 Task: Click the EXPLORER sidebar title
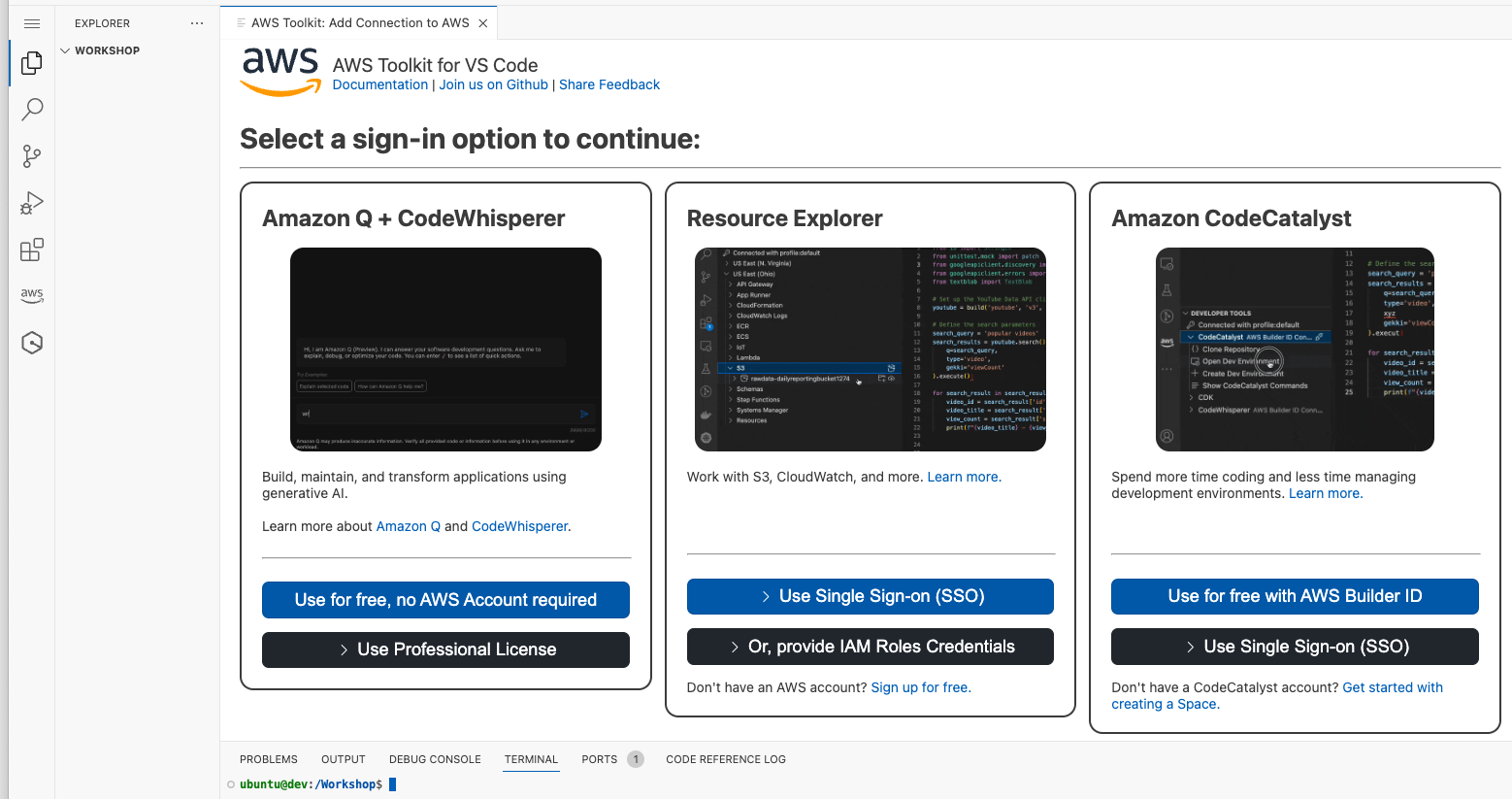(102, 23)
